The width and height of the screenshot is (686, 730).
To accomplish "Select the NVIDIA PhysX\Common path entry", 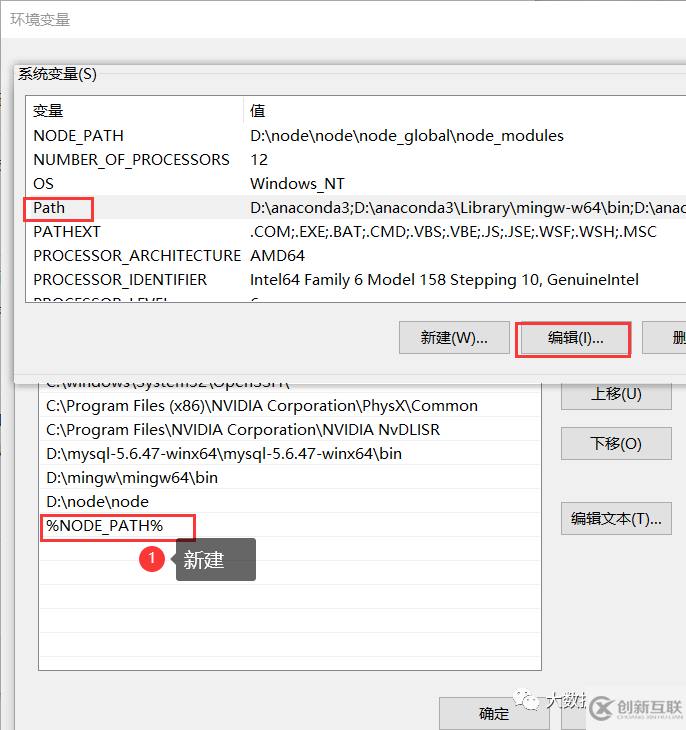I will (290, 406).
